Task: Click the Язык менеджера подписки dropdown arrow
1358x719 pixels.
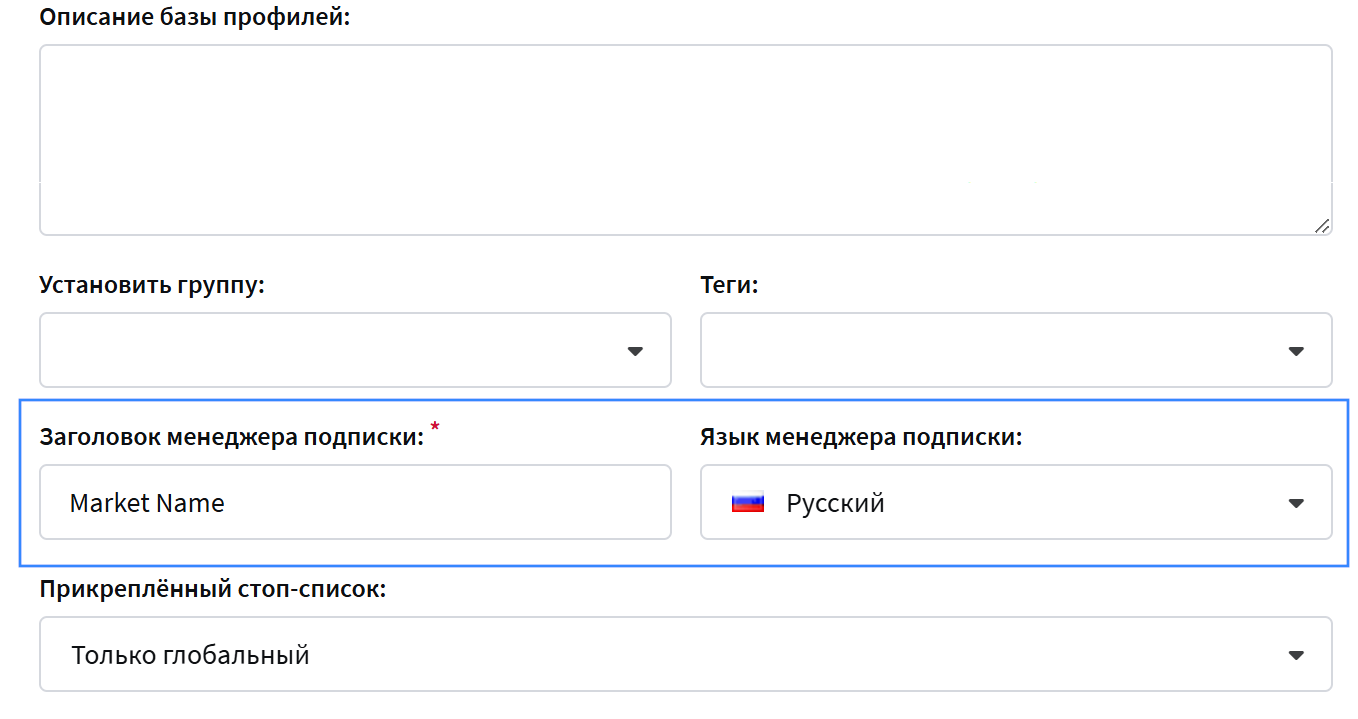Action: tap(1296, 503)
